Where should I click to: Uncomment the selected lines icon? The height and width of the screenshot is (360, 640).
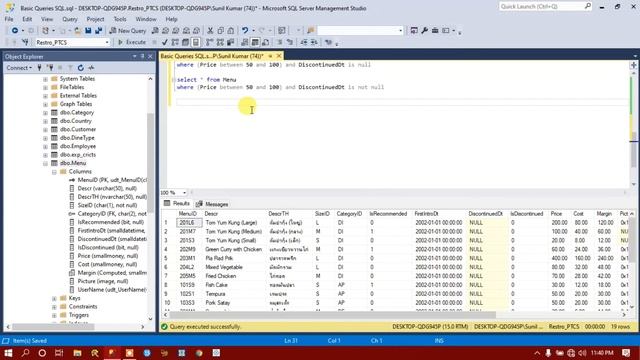[290, 42]
